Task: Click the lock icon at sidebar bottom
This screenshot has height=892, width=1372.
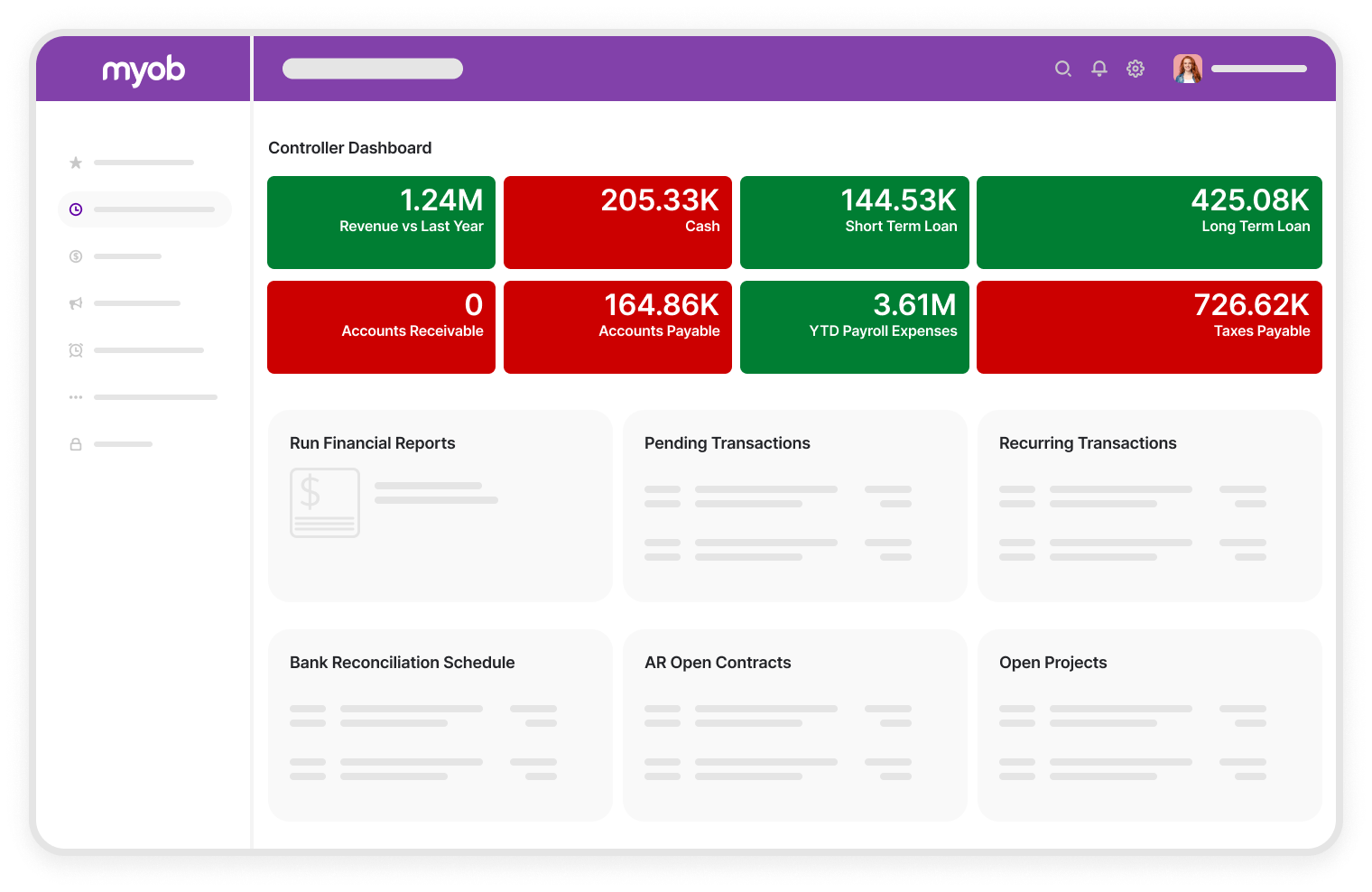Action: pos(76,444)
